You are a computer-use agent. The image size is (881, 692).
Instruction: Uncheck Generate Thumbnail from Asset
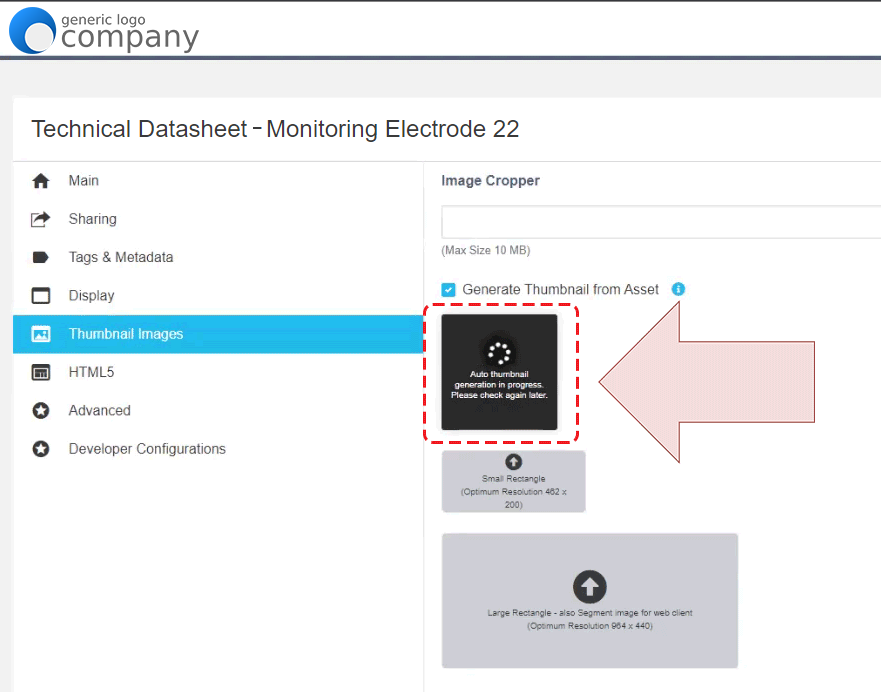[x=448, y=289]
